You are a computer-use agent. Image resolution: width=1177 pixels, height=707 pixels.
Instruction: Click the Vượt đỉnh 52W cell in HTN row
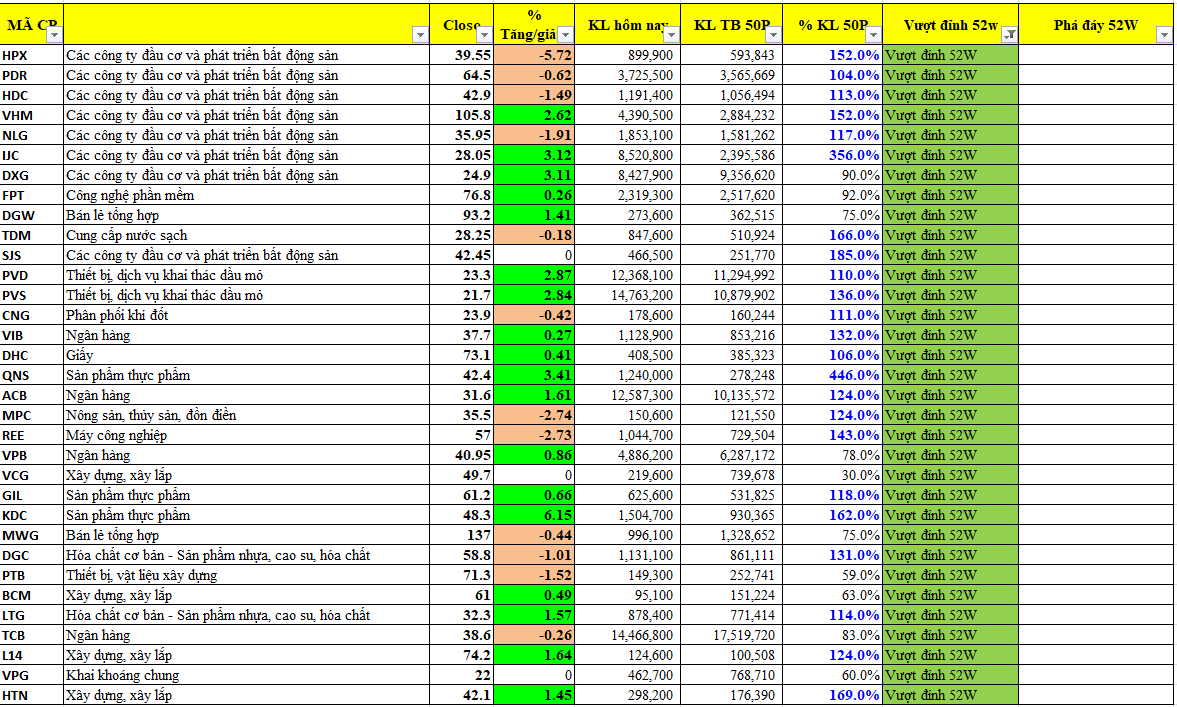pos(950,695)
